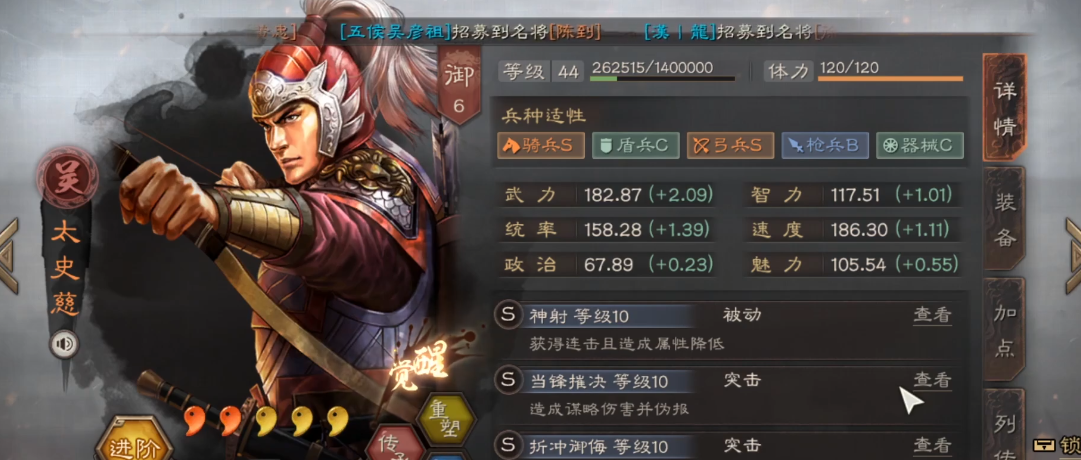Switch to the 加点 tab

click(1004, 330)
